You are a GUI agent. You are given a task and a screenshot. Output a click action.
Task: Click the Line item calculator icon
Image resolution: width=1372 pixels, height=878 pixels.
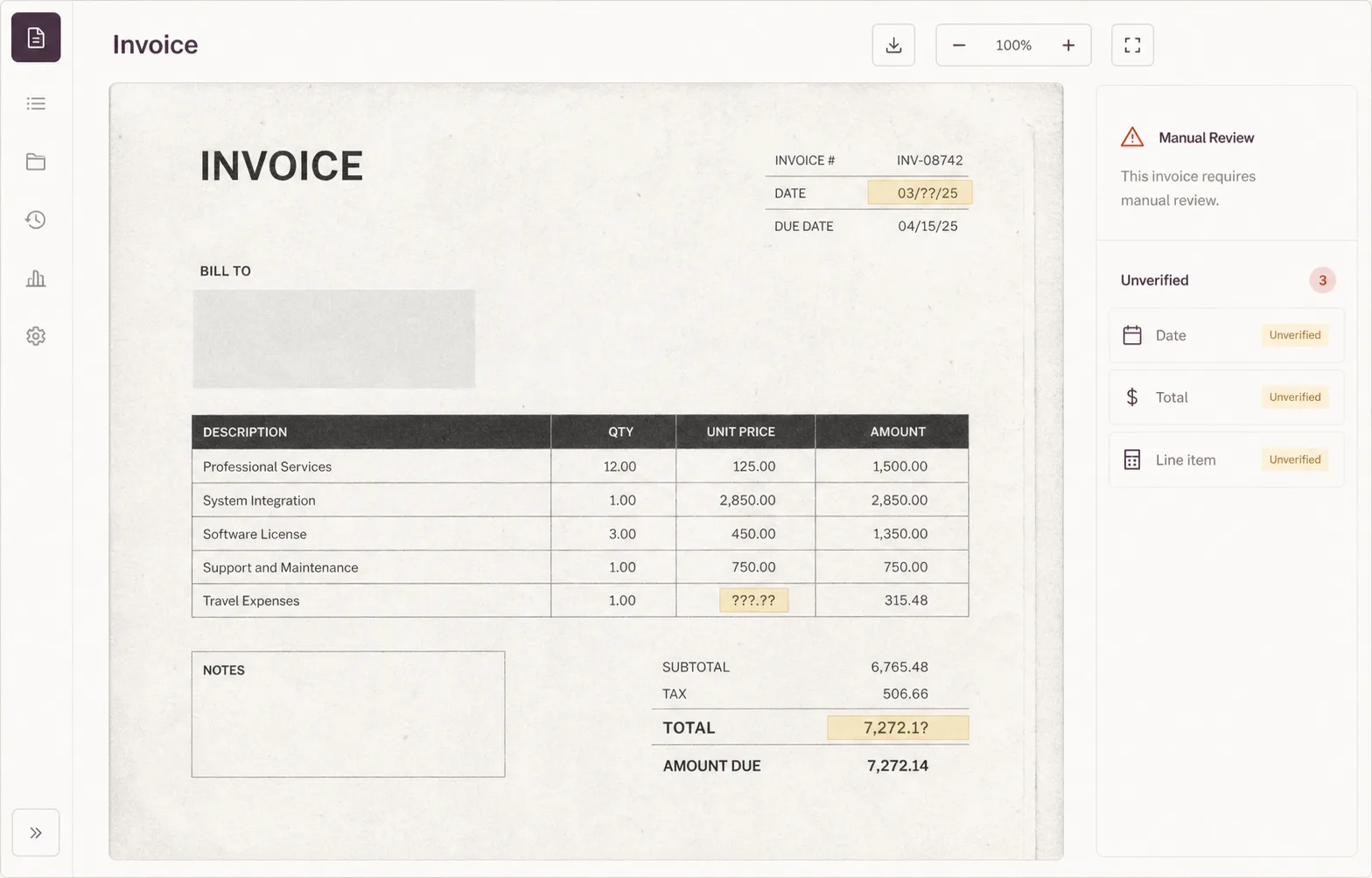[1132, 460]
